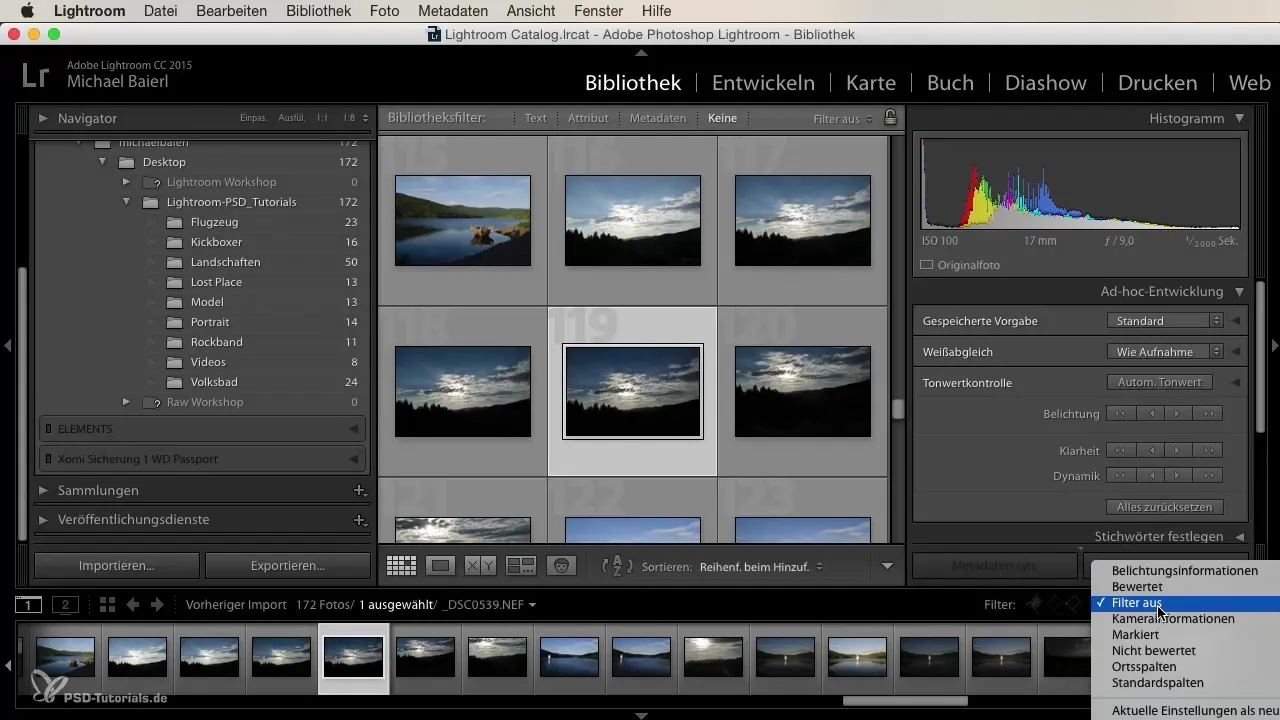Choose Nicht bewertet filter preset
Image resolution: width=1280 pixels, height=720 pixels.
1153,651
